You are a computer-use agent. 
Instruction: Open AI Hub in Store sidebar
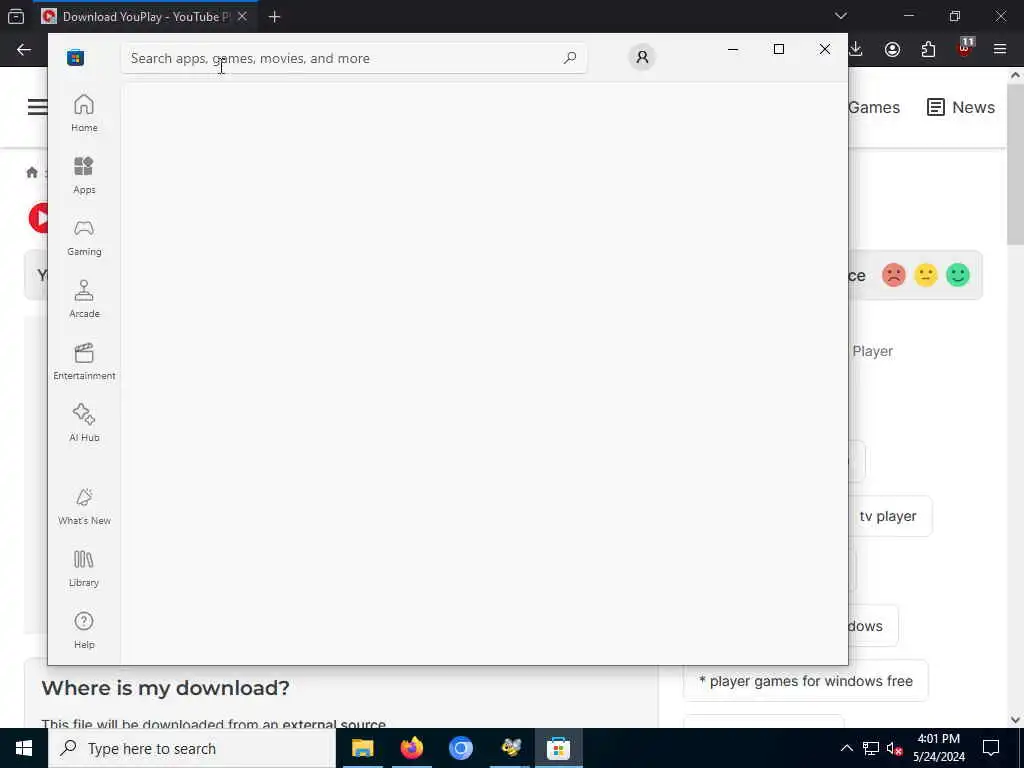(84, 423)
